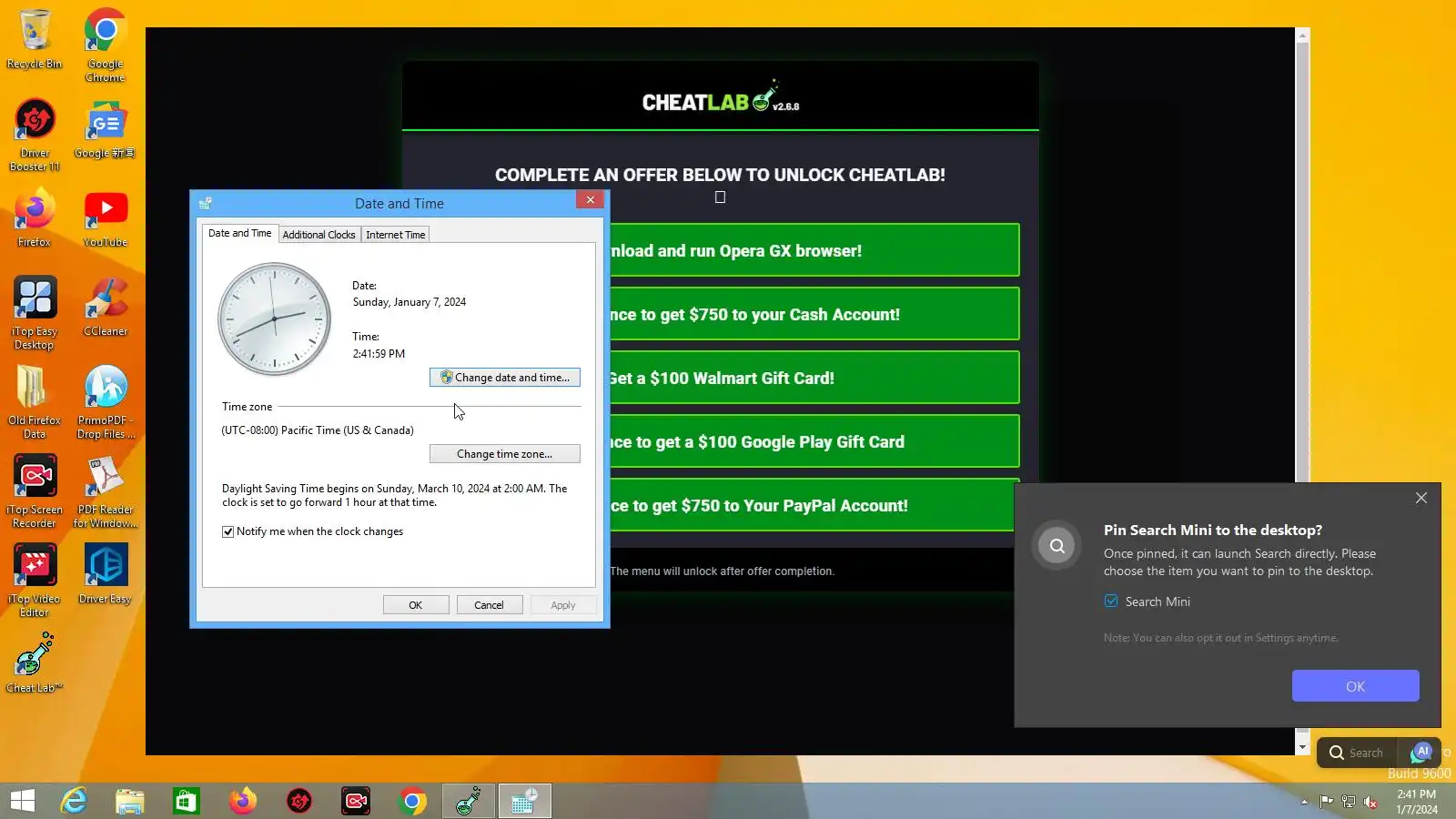Switch to the Additional Clocks tab
The image size is (1456, 819).
pyautogui.click(x=318, y=235)
